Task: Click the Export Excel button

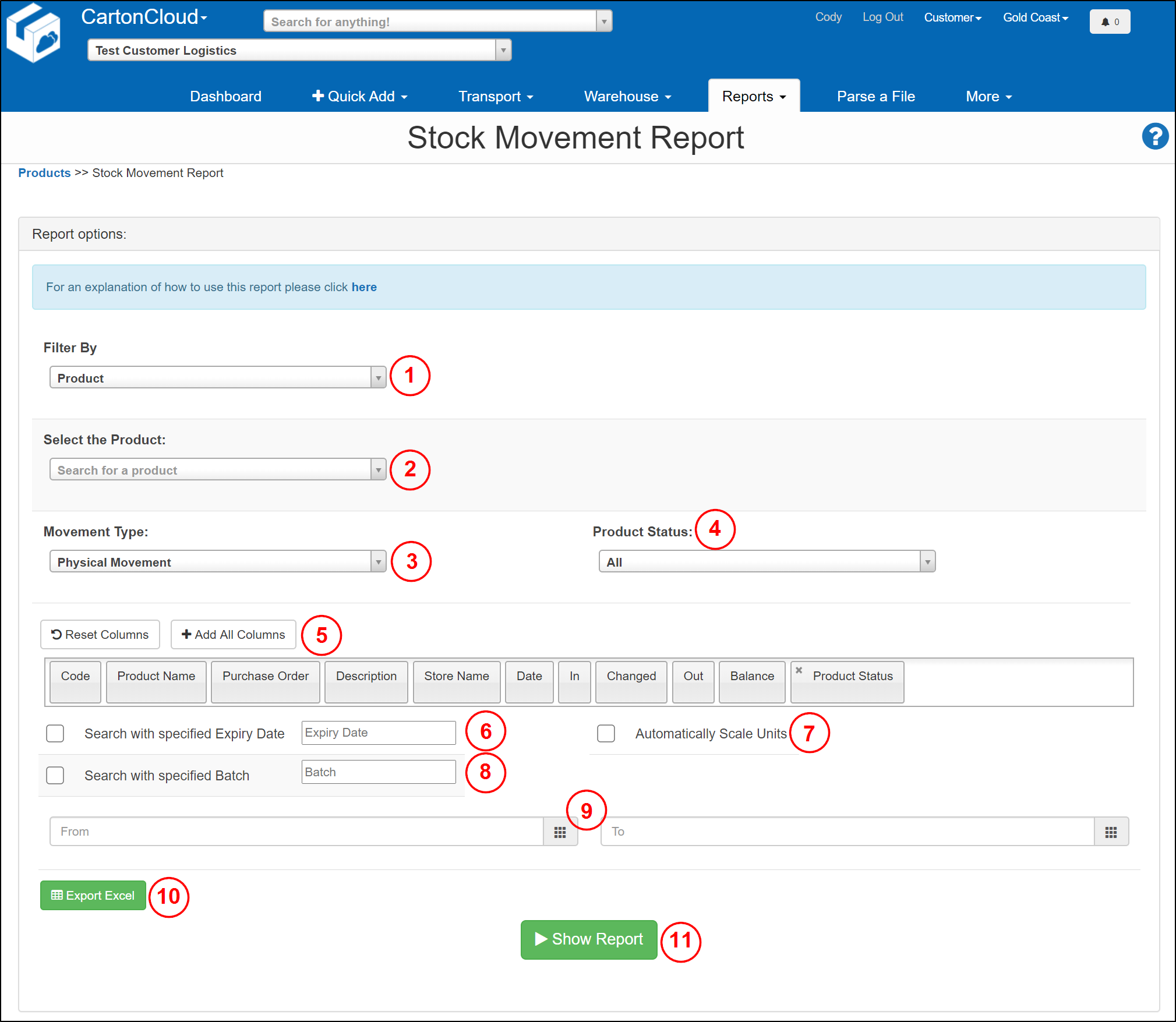Action: pyautogui.click(x=93, y=895)
